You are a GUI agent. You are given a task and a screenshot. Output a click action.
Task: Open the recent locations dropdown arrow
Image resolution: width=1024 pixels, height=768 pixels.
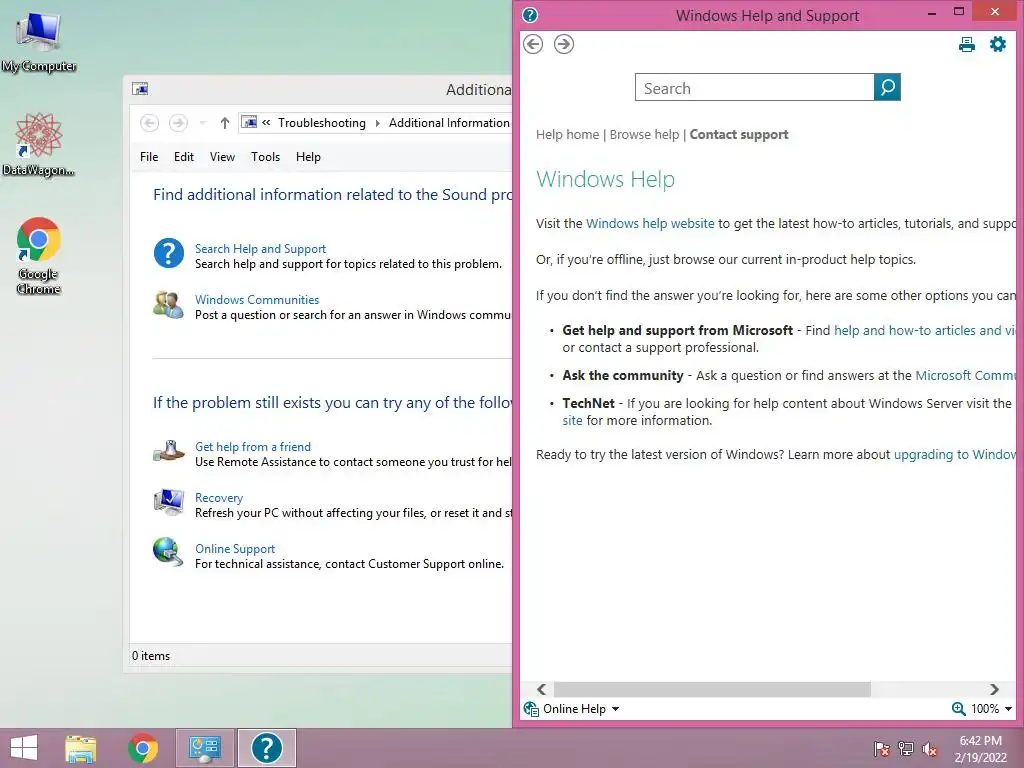[x=202, y=123]
